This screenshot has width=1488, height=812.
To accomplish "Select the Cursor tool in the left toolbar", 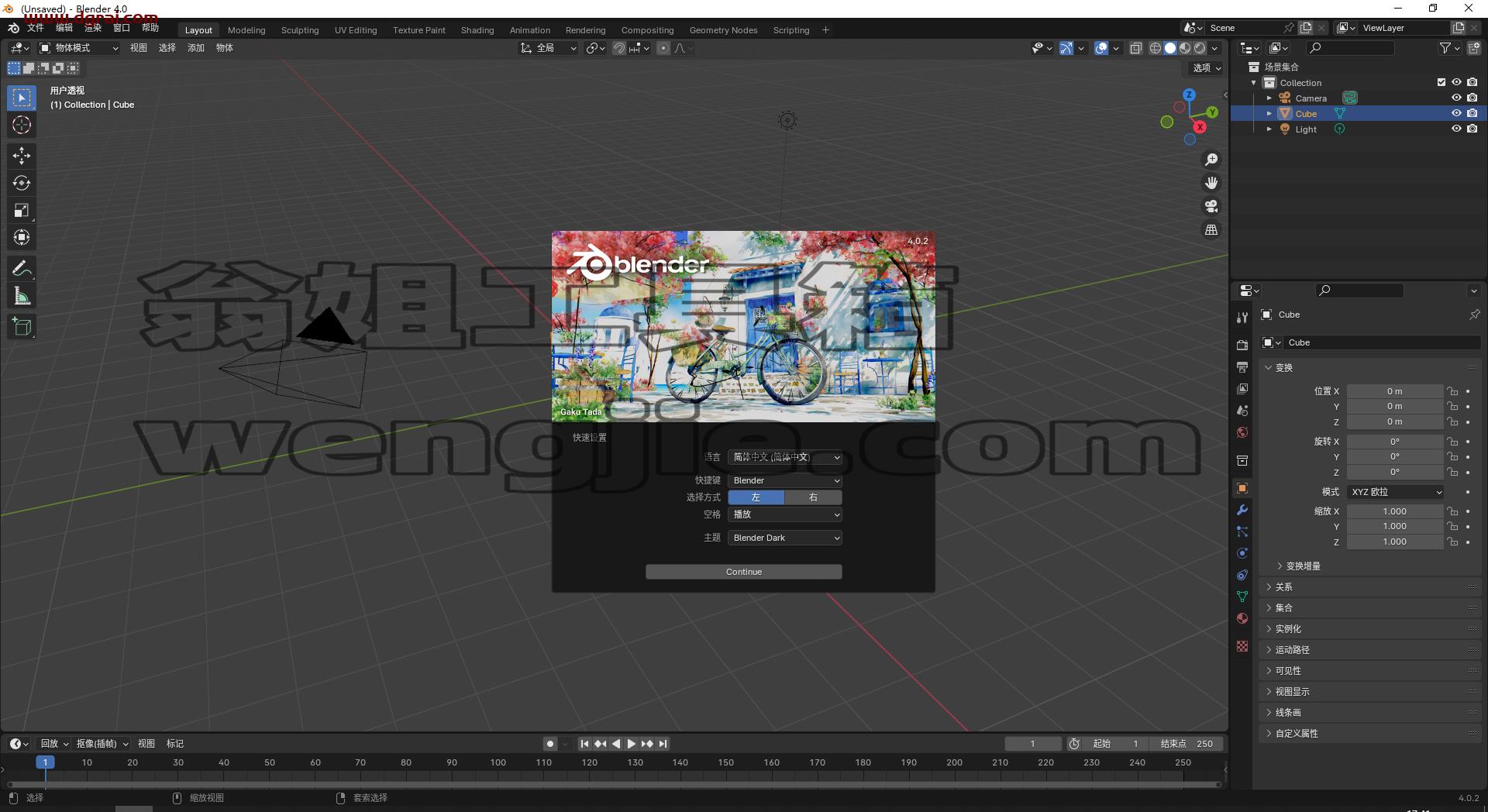I will pyautogui.click(x=22, y=125).
